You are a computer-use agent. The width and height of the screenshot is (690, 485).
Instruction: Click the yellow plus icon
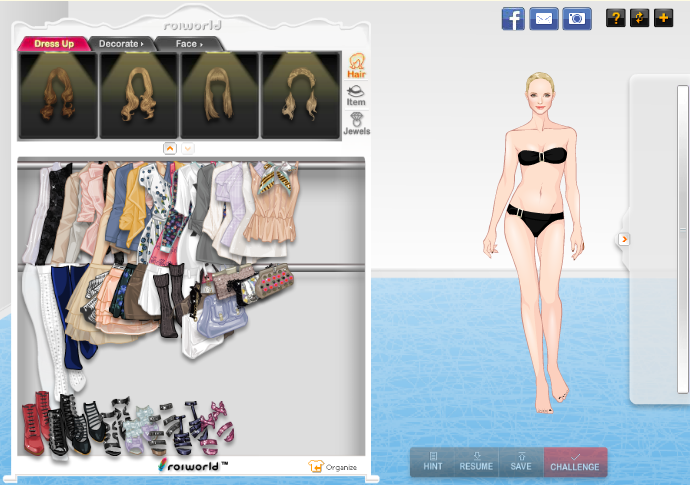(663, 18)
